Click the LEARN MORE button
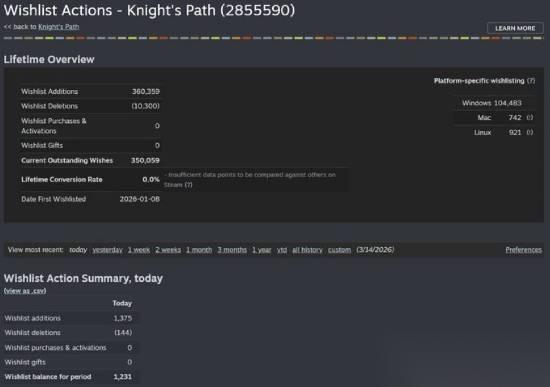 (515, 28)
